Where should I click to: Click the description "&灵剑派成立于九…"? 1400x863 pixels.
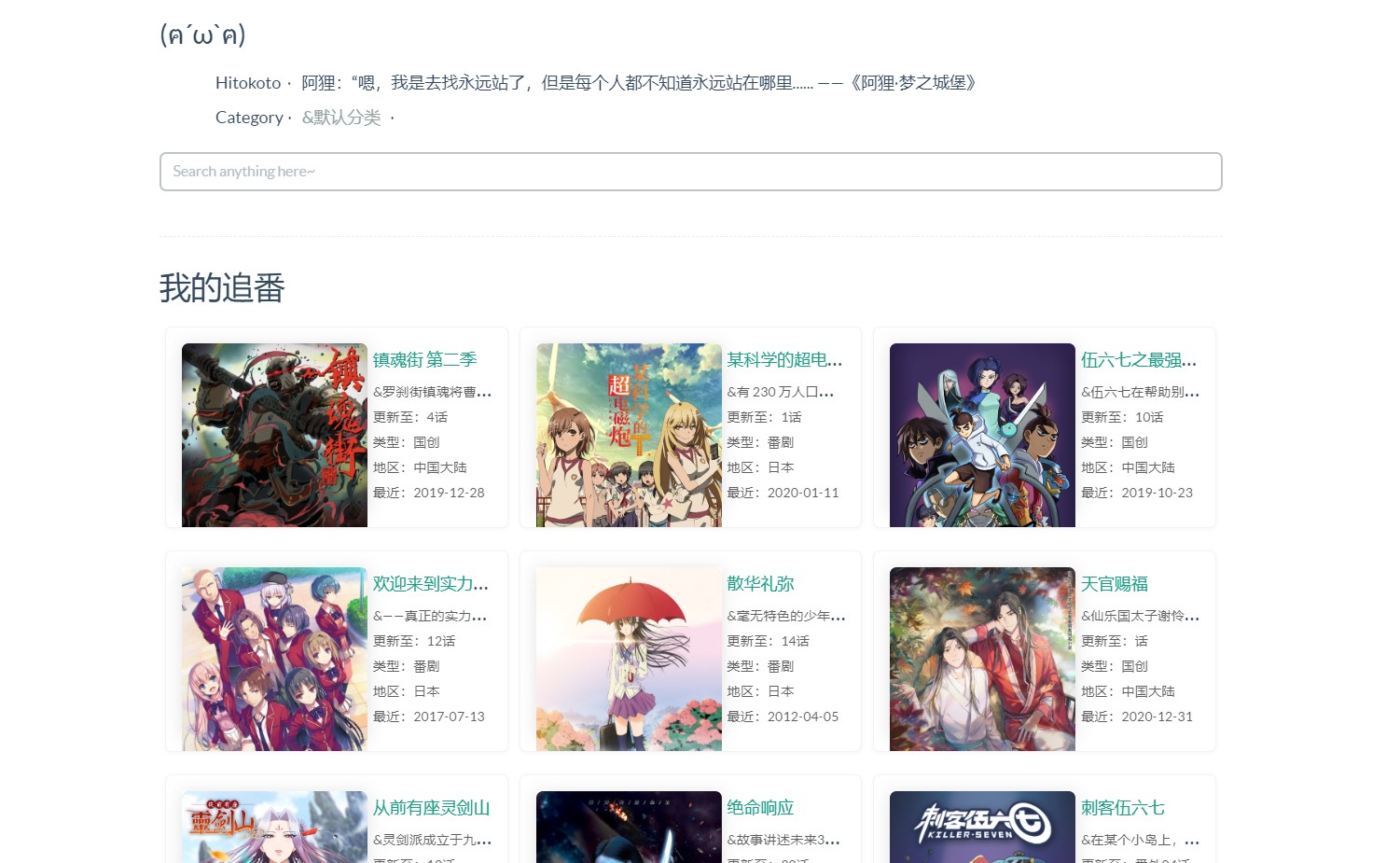coord(432,840)
